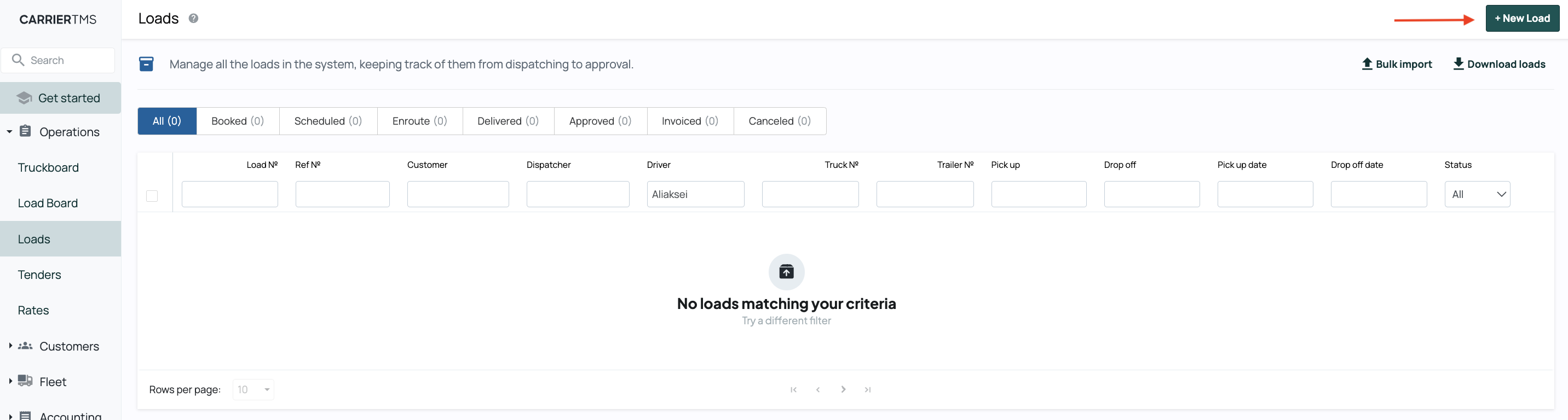The image size is (1568, 420).
Task: Click the Drop off date filter field
Action: [x=1379, y=195]
